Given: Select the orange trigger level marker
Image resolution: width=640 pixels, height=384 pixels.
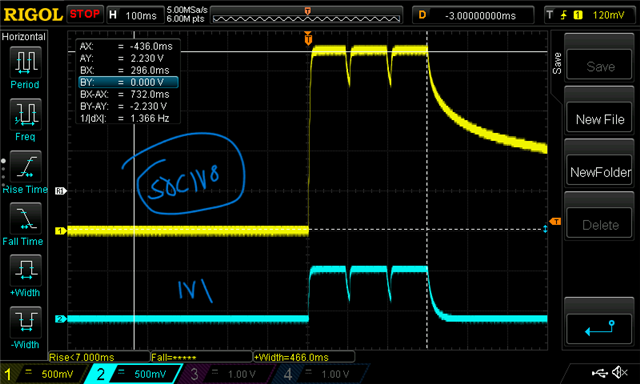Looking at the screenshot, I should pos(555,222).
